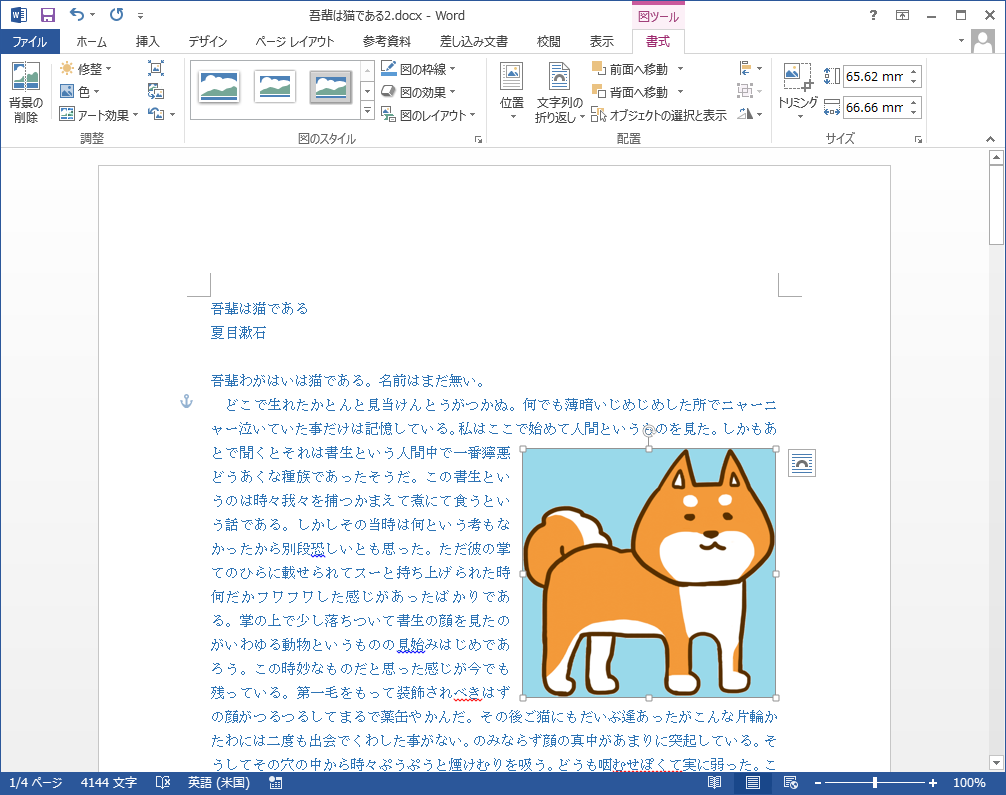Open 図の枠線 (Picture Border) menu
This screenshot has height=795, width=1006.
tap(418, 69)
